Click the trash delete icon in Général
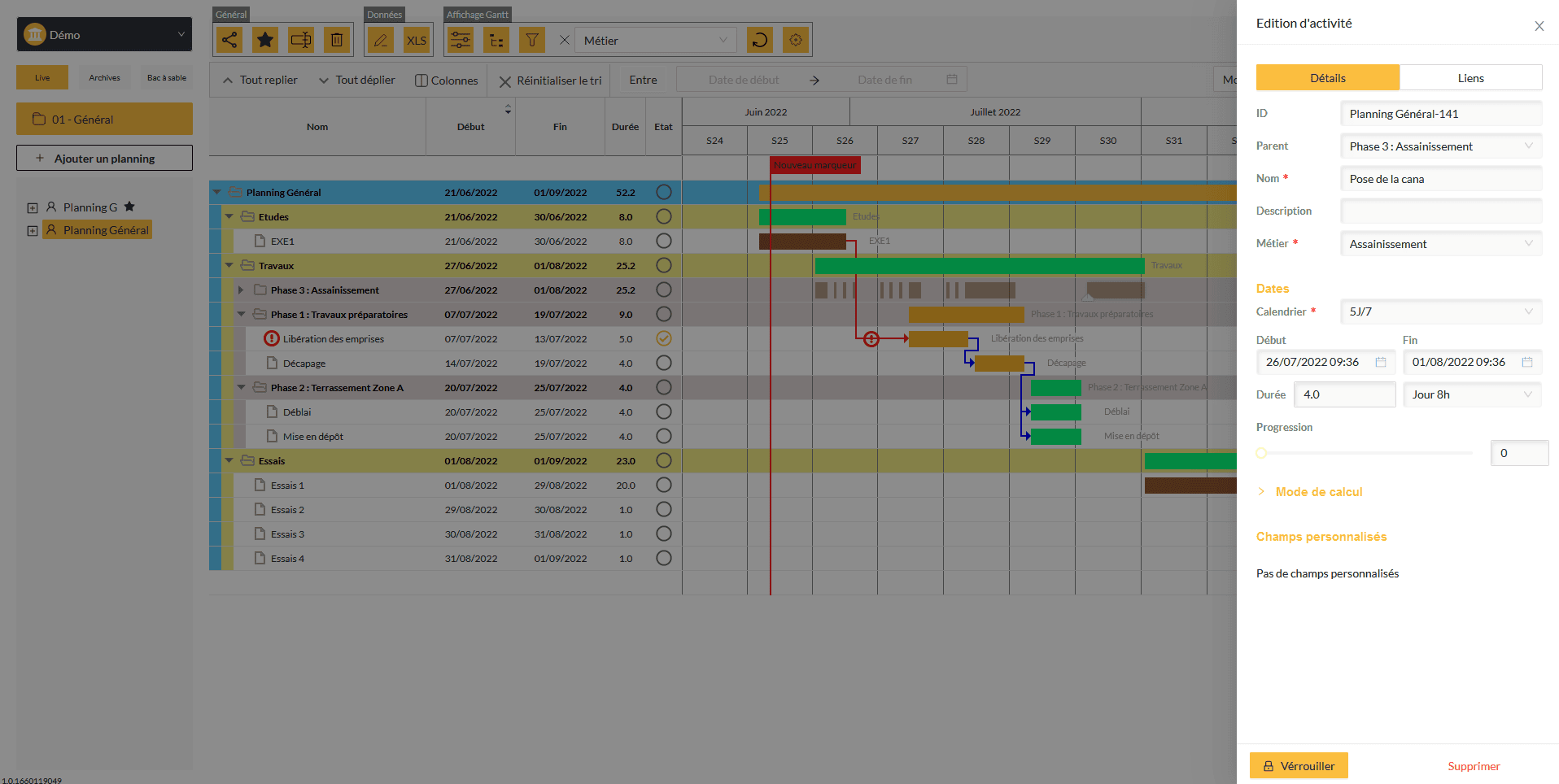Image resolution: width=1559 pixels, height=784 pixels. point(336,40)
